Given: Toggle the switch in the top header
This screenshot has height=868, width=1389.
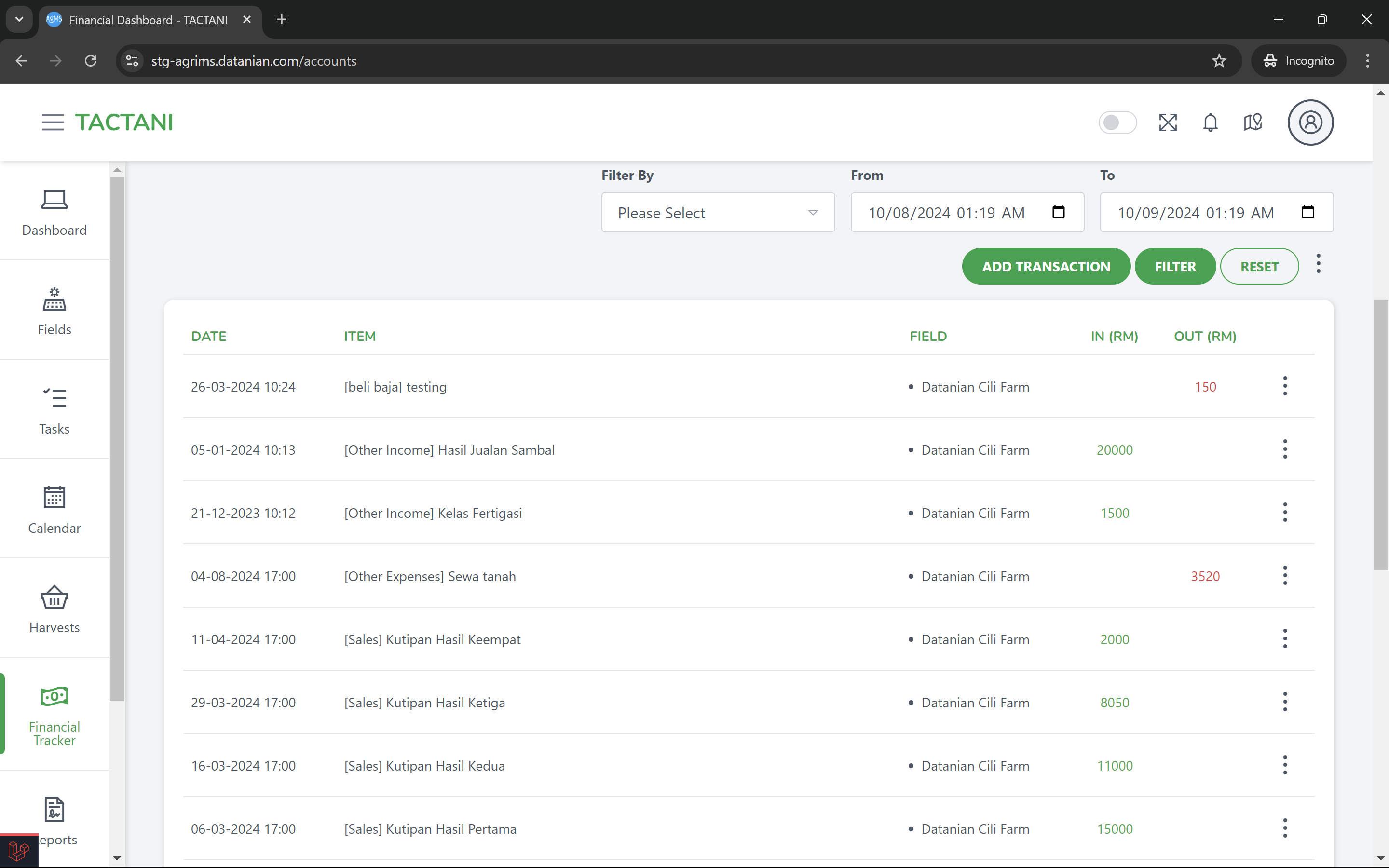Looking at the screenshot, I should tap(1117, 122).
